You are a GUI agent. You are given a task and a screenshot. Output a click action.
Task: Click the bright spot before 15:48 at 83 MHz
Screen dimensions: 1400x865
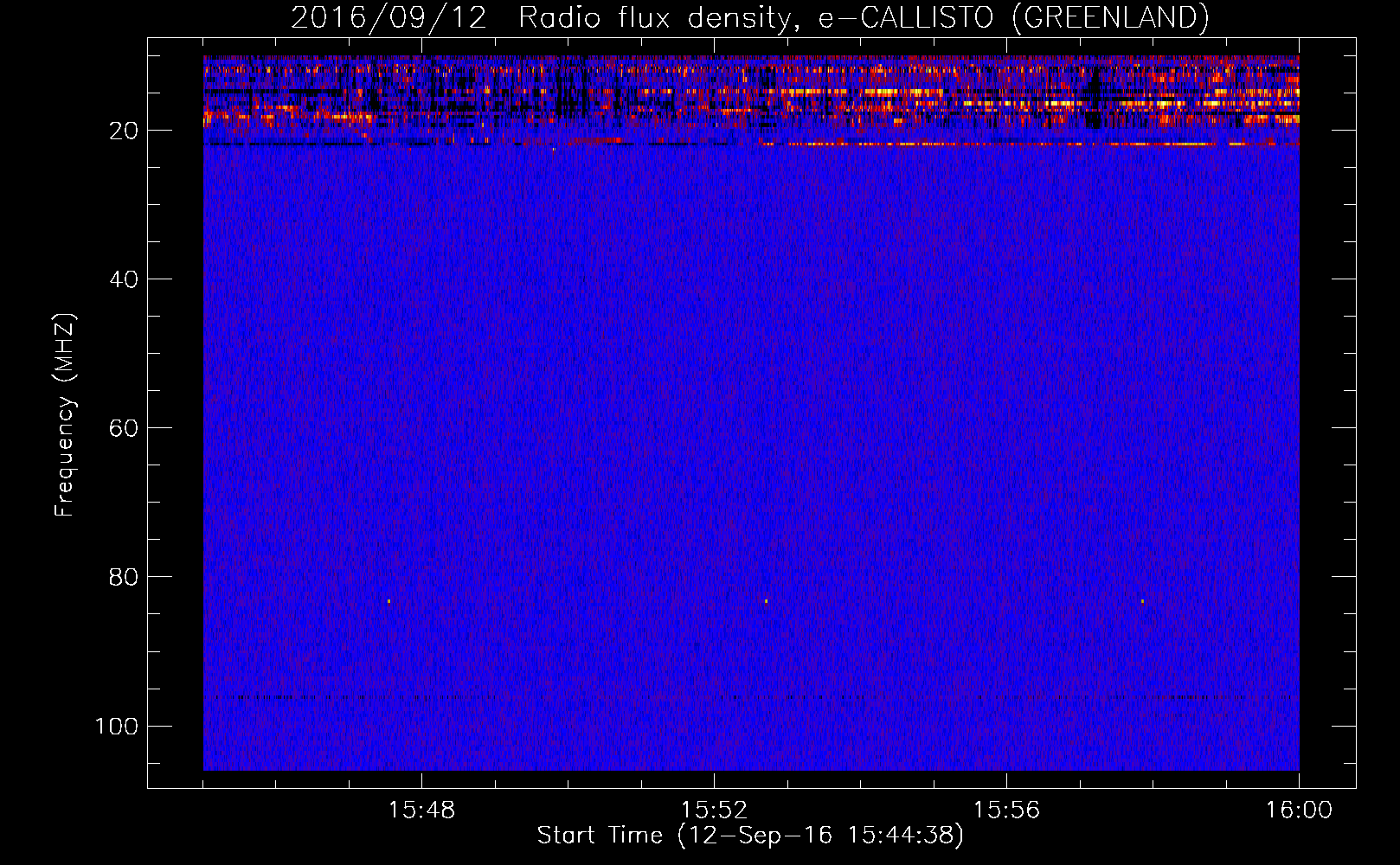tap(389, 601)
